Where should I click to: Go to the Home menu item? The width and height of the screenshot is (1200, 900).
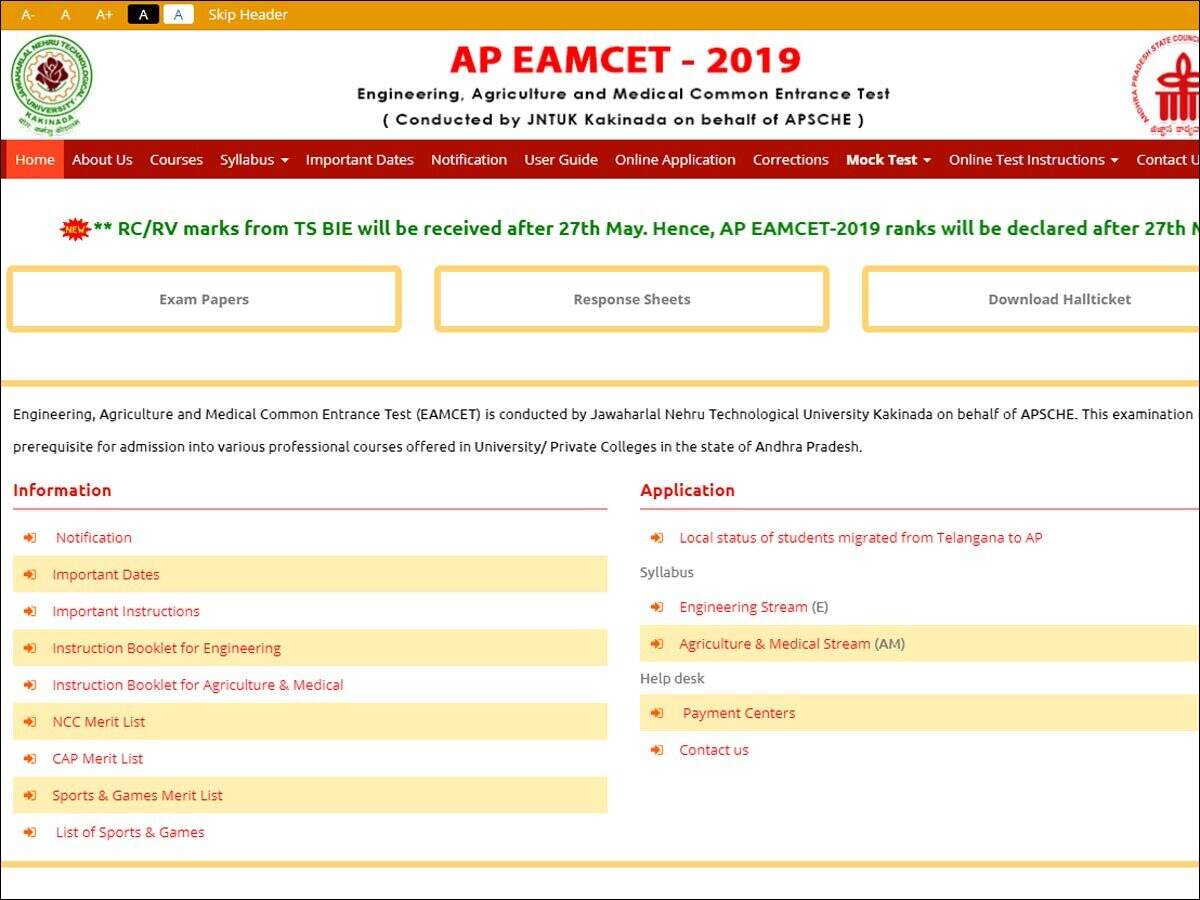point(35,160)
